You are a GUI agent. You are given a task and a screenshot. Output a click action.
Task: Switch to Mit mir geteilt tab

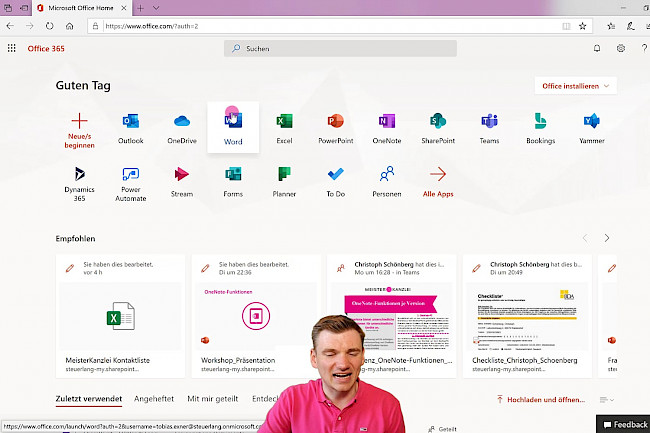213,399
